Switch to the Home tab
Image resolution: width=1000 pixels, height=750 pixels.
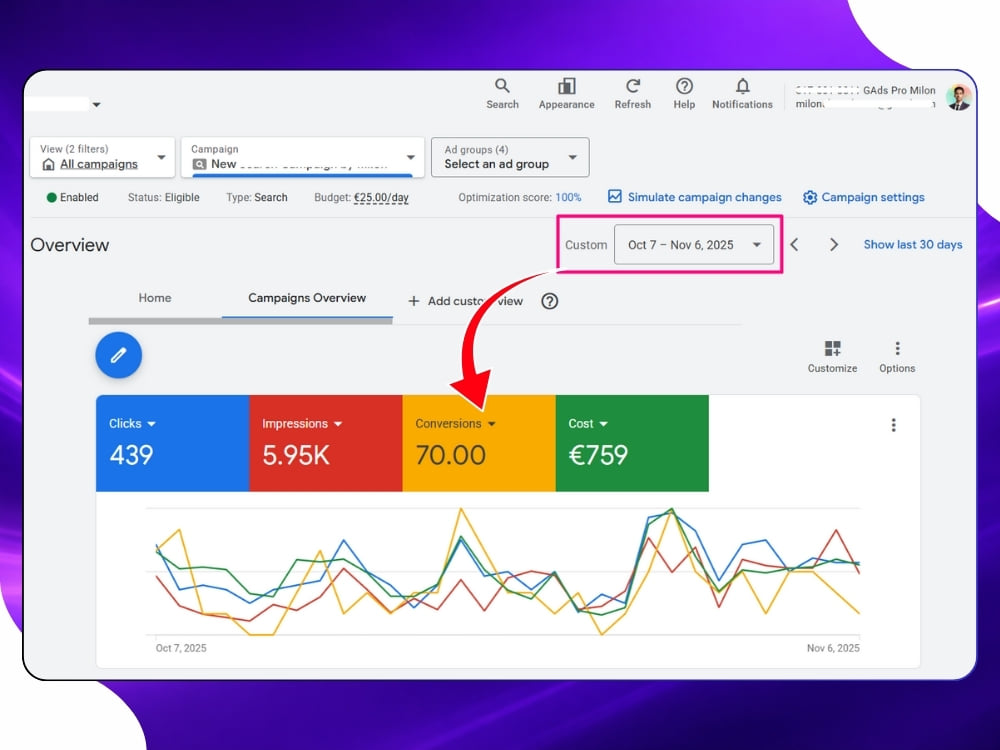[x=155, y=298]
